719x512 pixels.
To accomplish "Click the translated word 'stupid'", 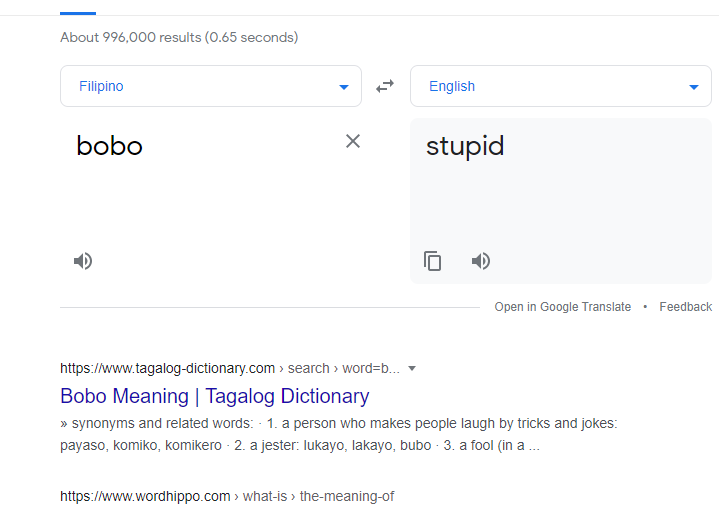I will pyautogui.click(x=465, y=146).
